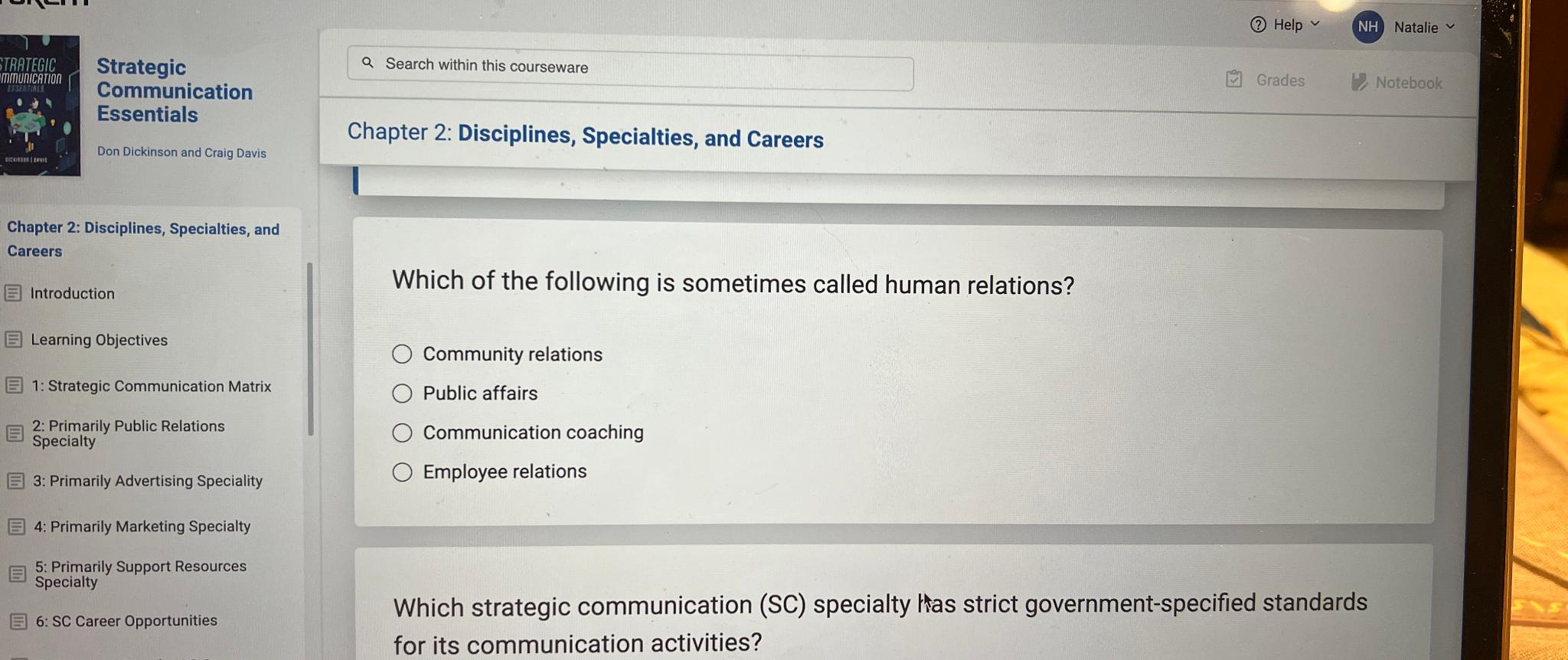Select the Public affairs answer
Viewport: 1568px width, 660px height.
(402, 393)
